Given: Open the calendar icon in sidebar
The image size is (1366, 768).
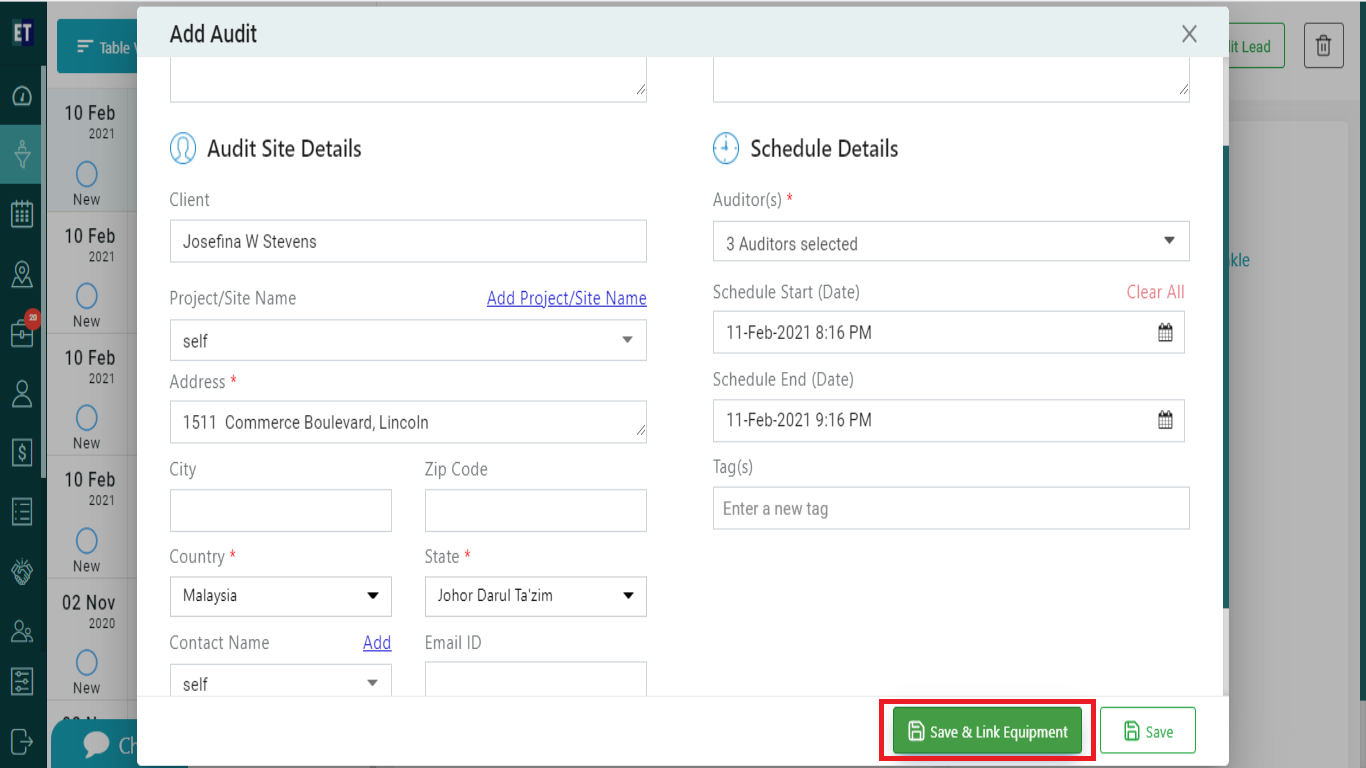Looking at the screenshot, I should pos(22,213).
